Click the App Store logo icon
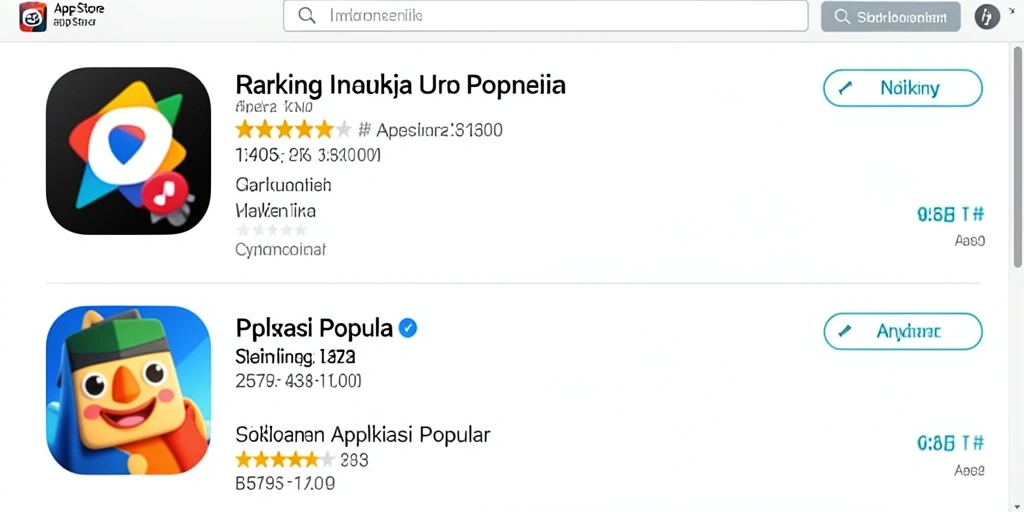Screen dimensions: 1024x512 tap(33, 17)
